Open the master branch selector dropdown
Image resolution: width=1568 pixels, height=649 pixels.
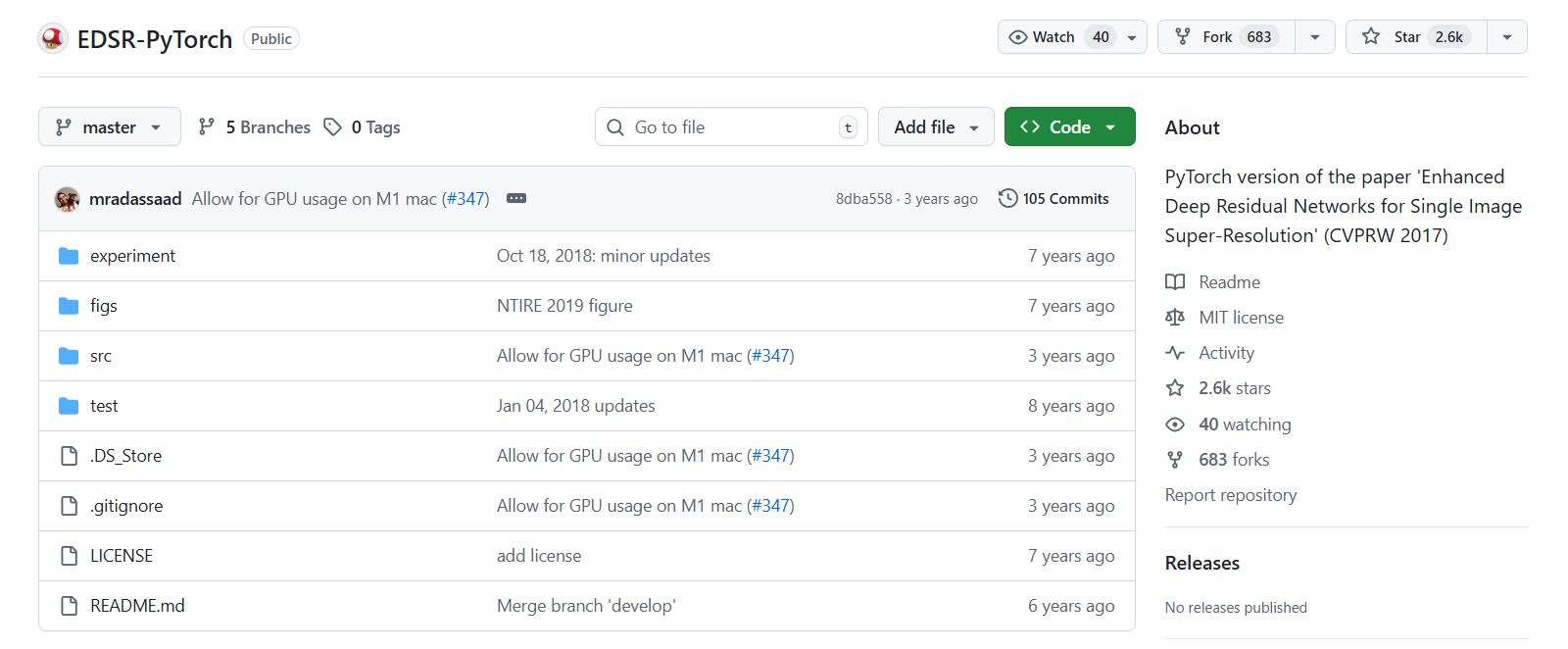click(110, 126)
